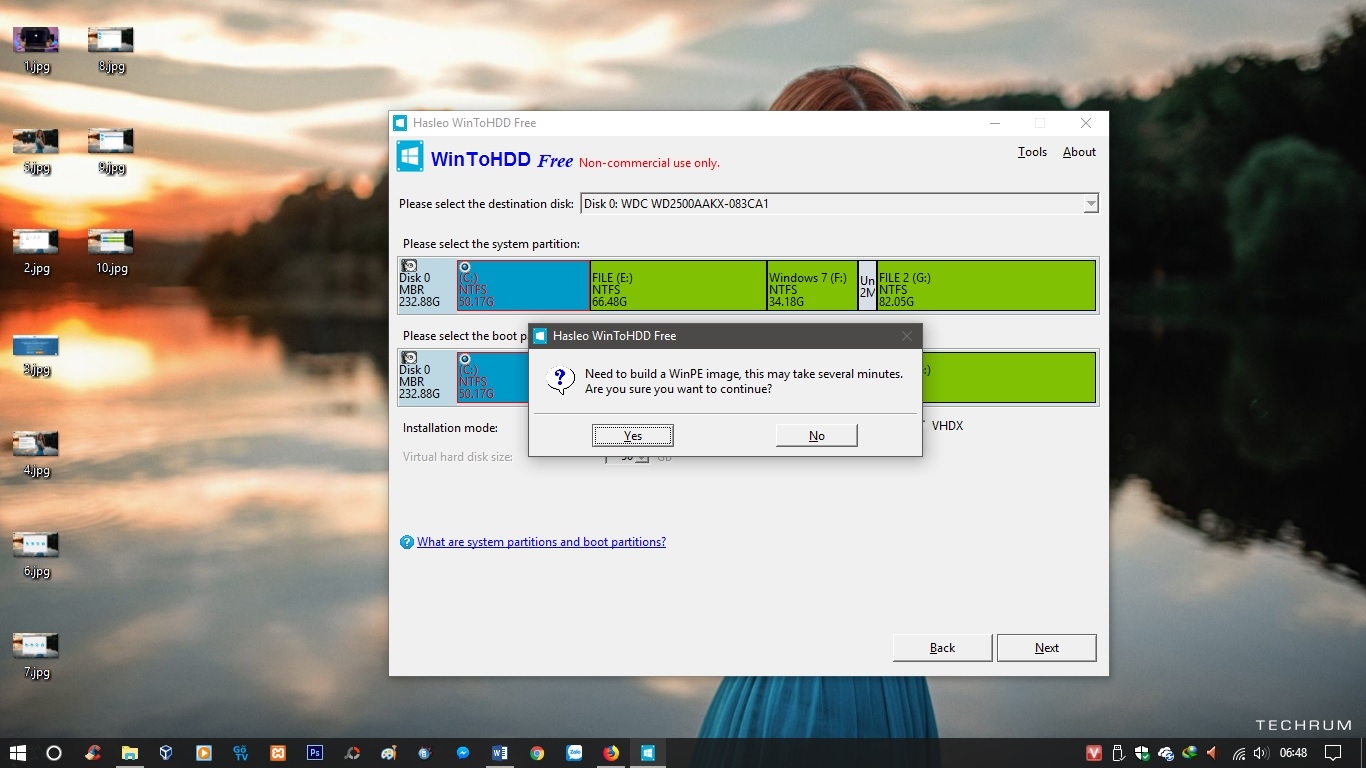
Task: Select the unallocated 2M partition block
Action: pos(867,285)
